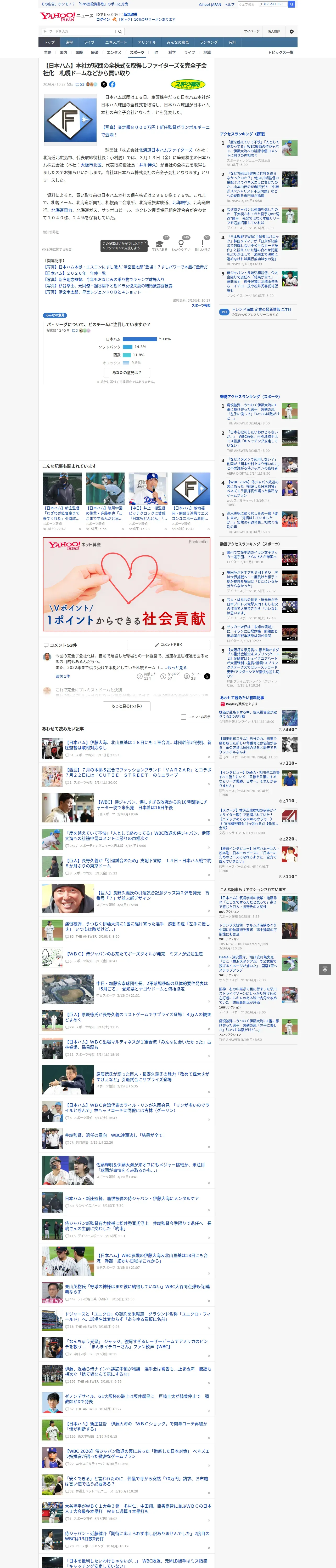
Task: Close the reaction tooltip popup
Action: (145, 243)
